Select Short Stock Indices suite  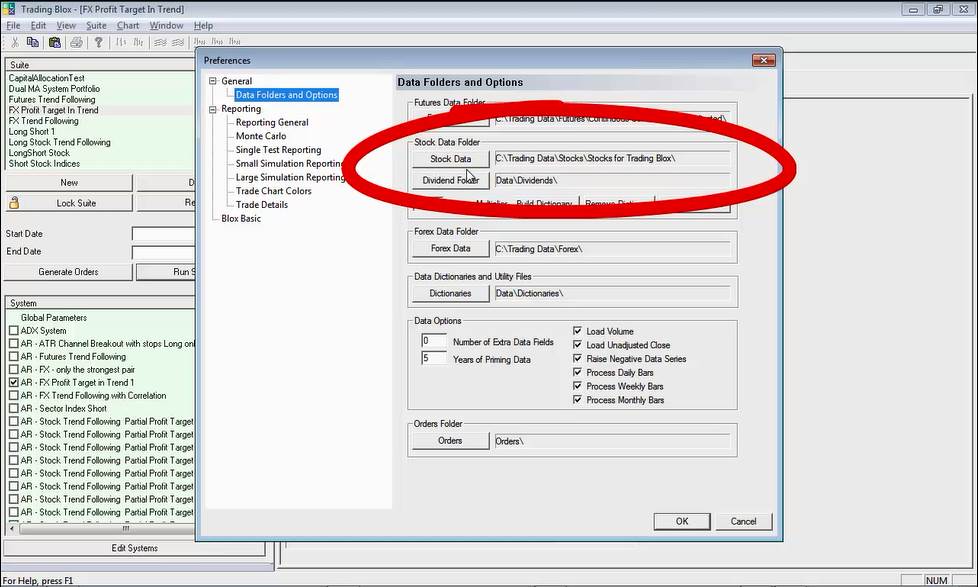point(44,163)
